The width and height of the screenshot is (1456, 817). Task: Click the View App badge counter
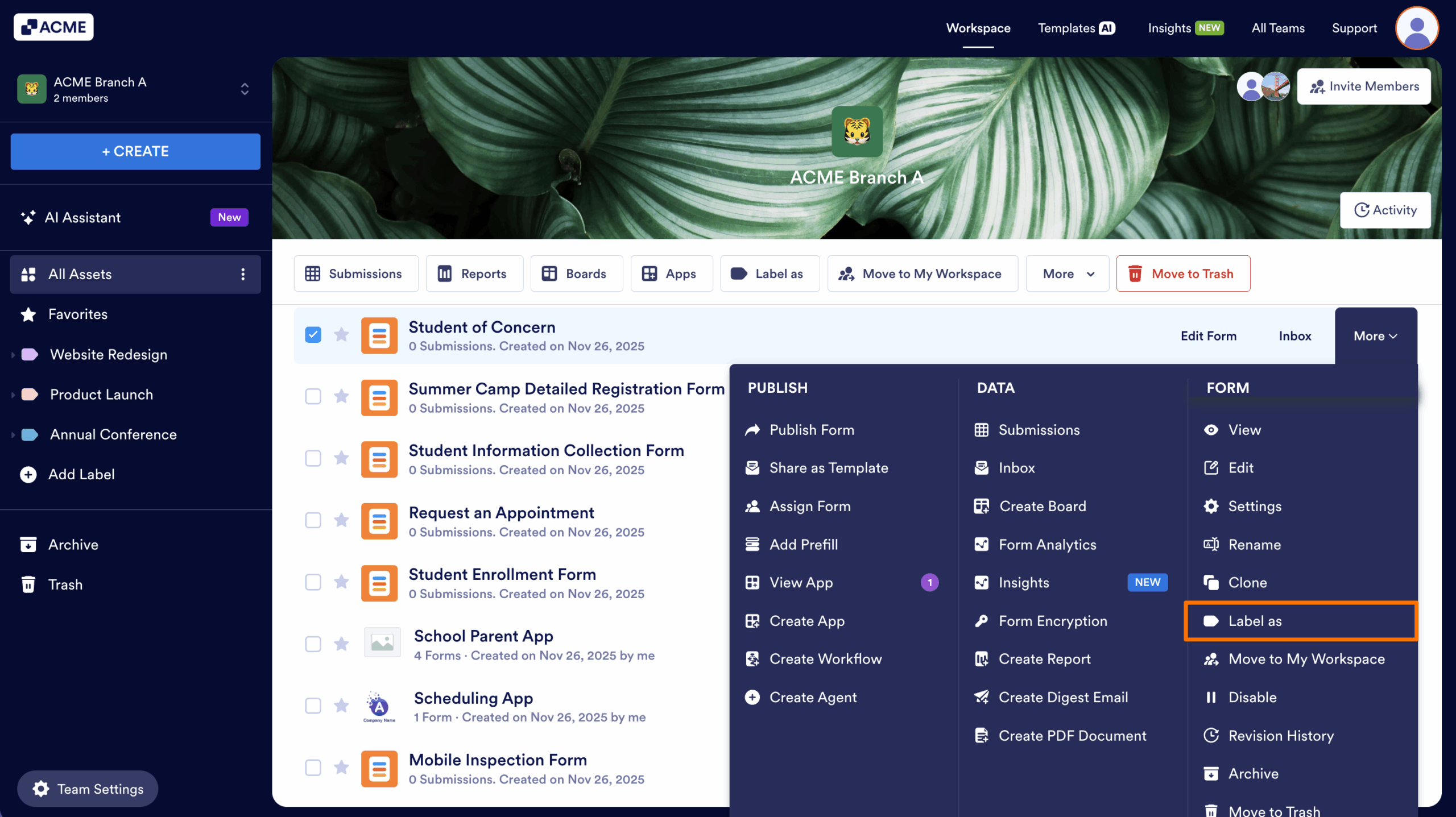click(x=929, y=582)
